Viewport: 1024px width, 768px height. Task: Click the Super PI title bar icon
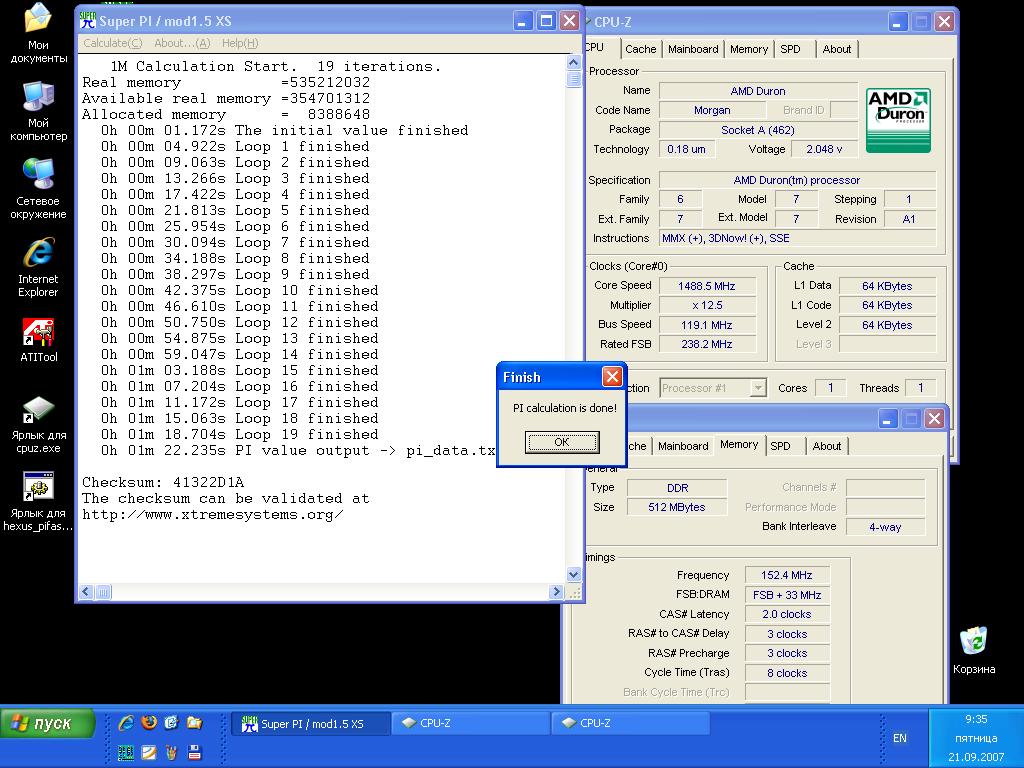pyautogui.click(x=88, y=21)
